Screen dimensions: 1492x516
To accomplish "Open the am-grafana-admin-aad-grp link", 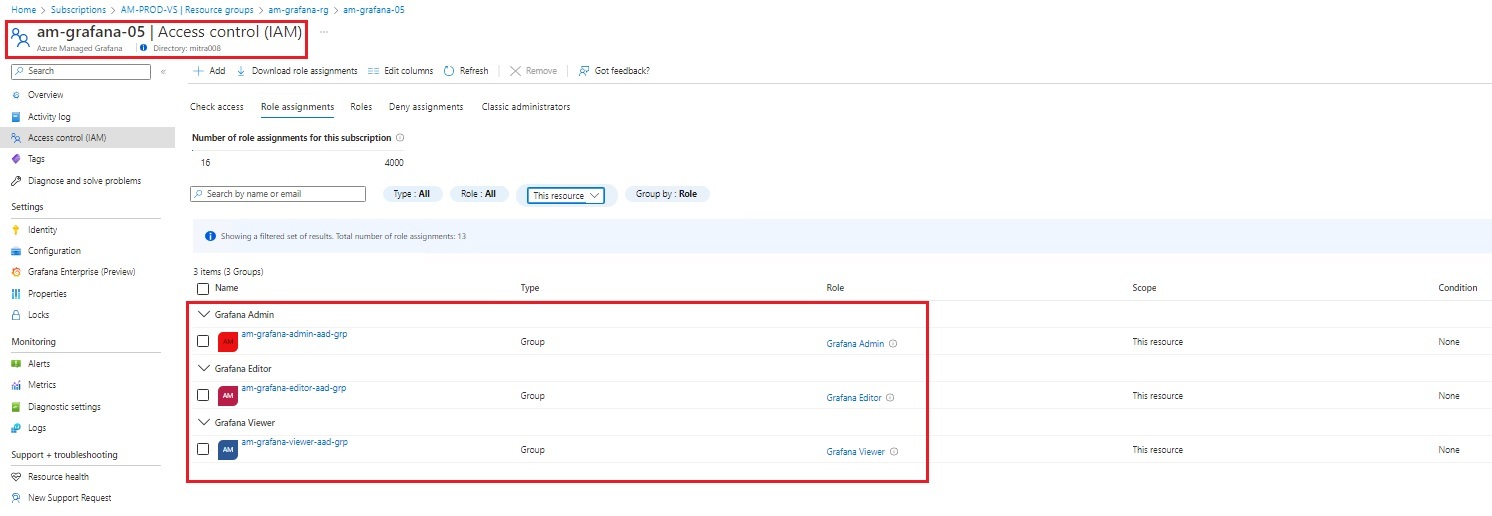I will (294, 334).
